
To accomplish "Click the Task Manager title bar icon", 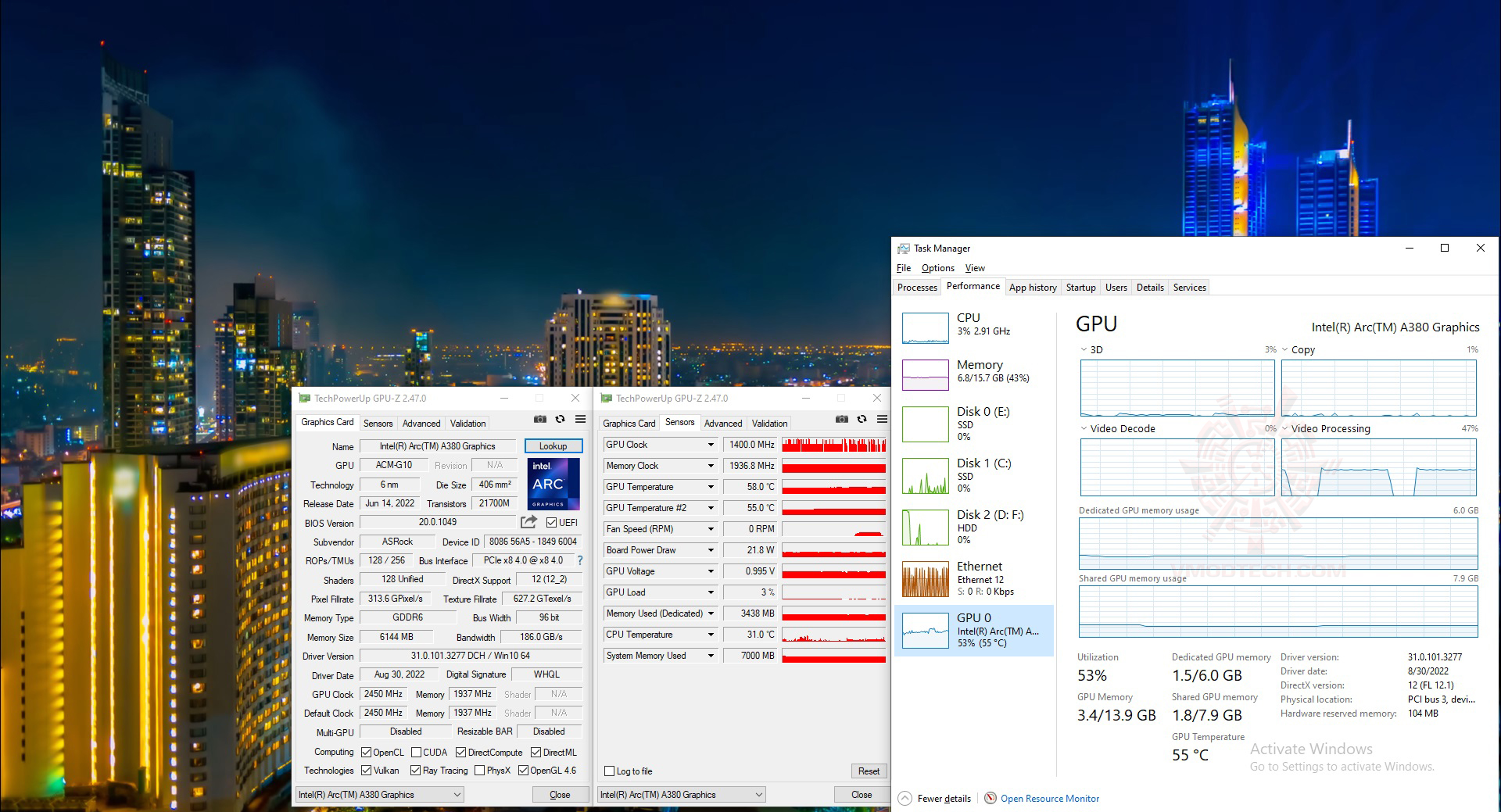I will point(904,248).
